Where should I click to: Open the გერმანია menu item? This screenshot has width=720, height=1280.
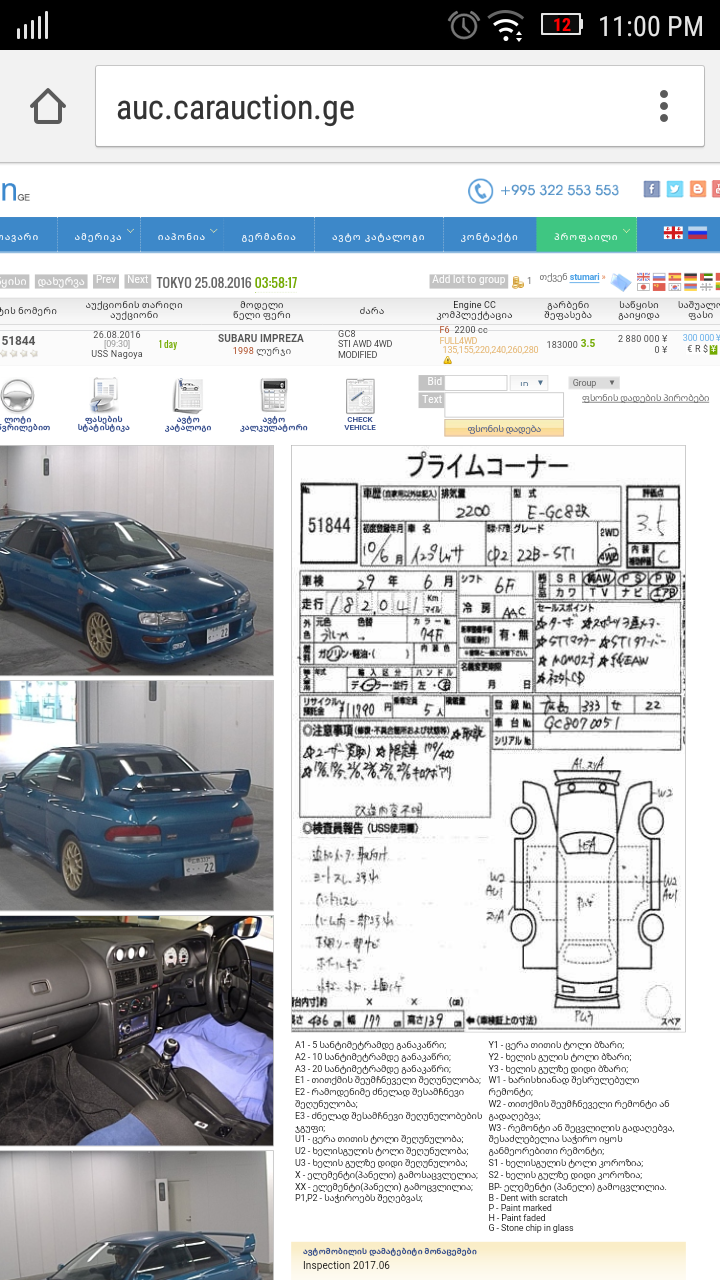pyautogui.click(x=268, y=237)
